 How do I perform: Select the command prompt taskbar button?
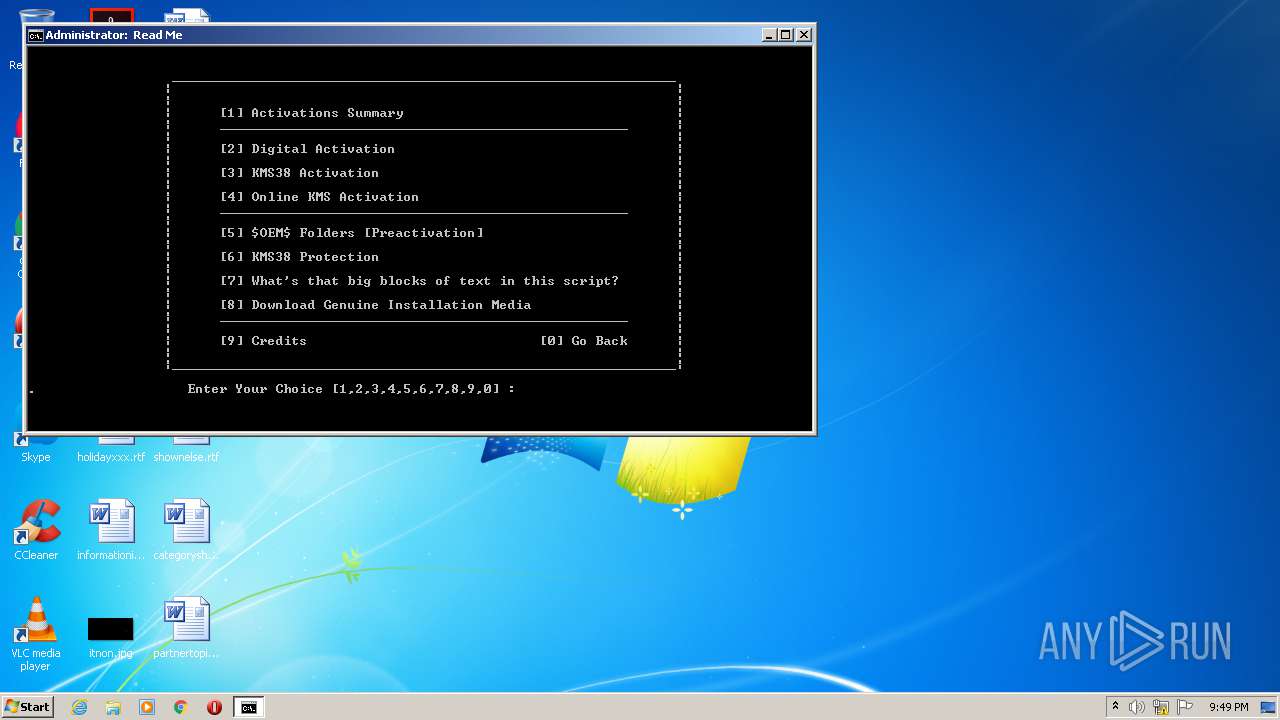click(x=248, y=707)
